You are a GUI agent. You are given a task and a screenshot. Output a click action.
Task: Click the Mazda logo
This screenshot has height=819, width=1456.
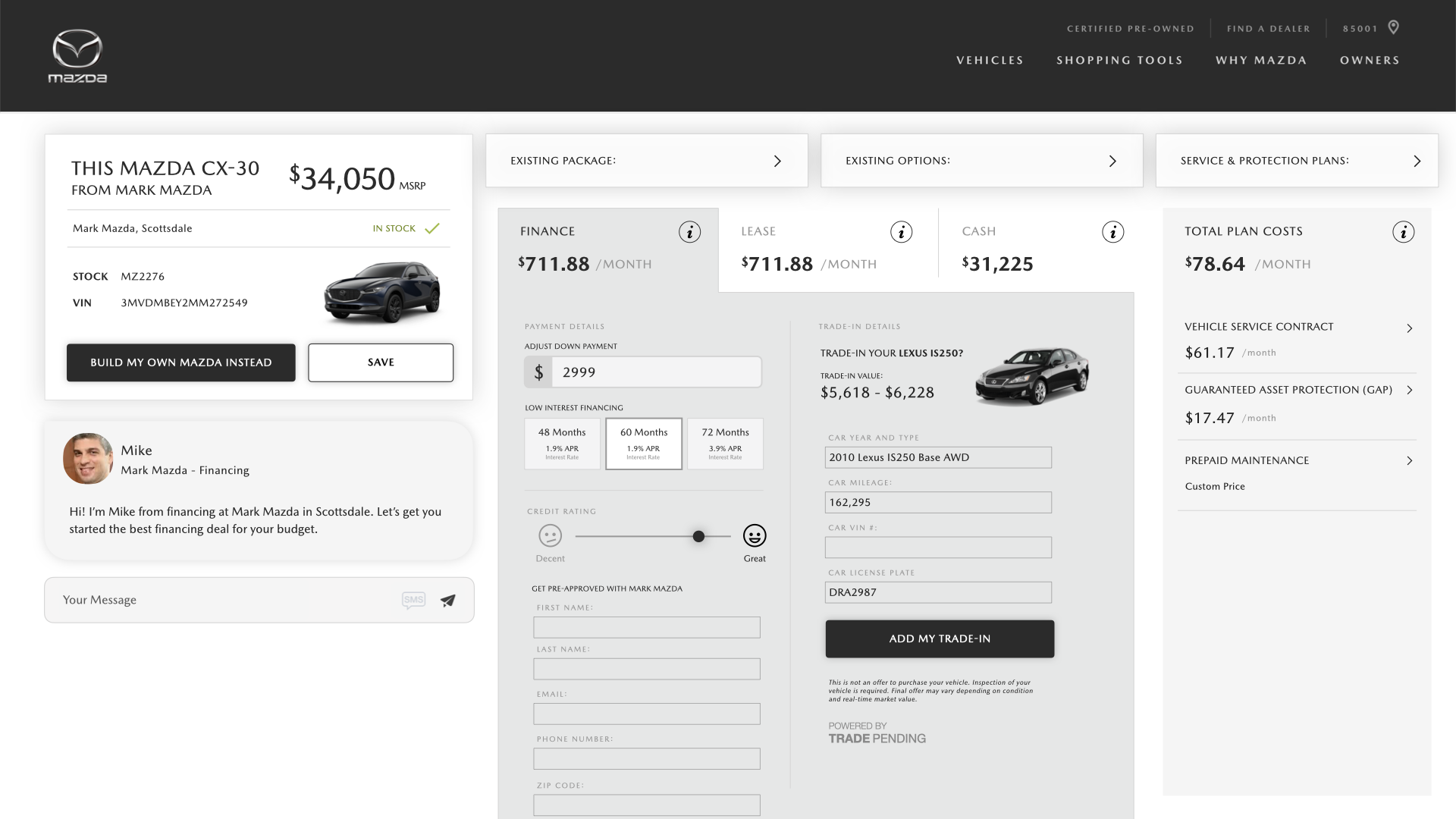click(x=77, y=55)
